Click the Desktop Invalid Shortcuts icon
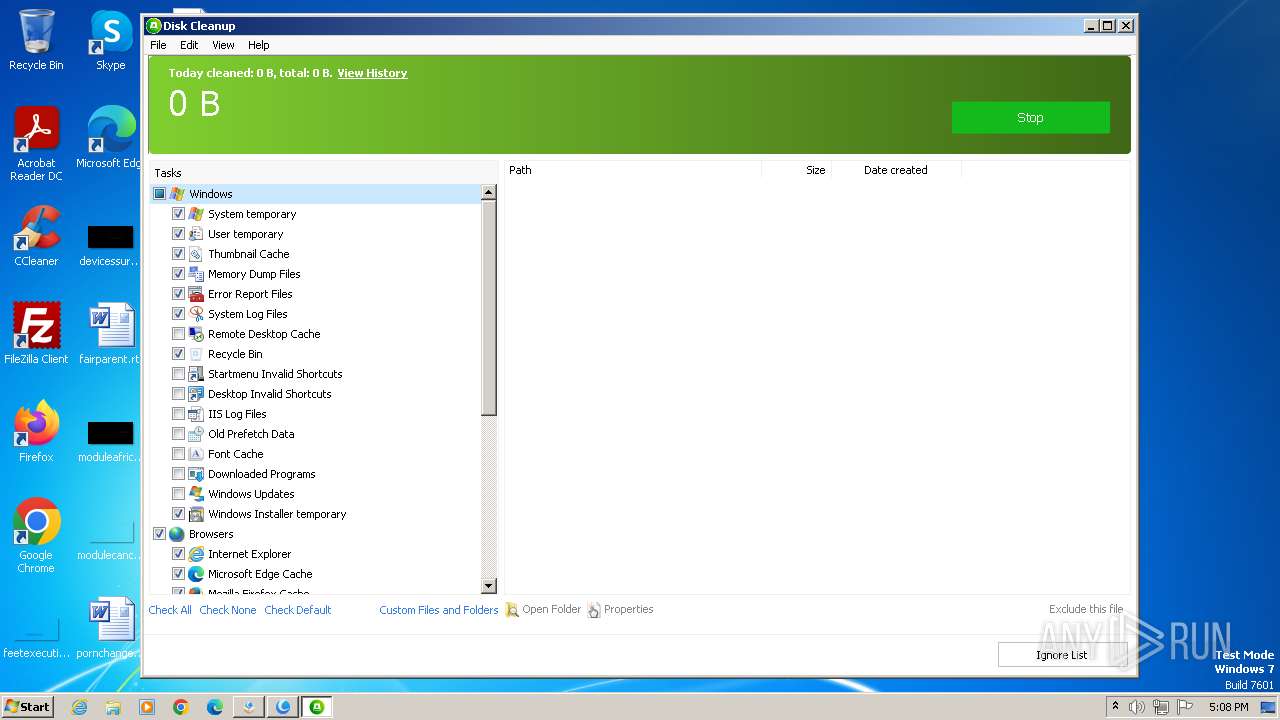Viewport: 1280px width, 720px height. pos(196,394)
